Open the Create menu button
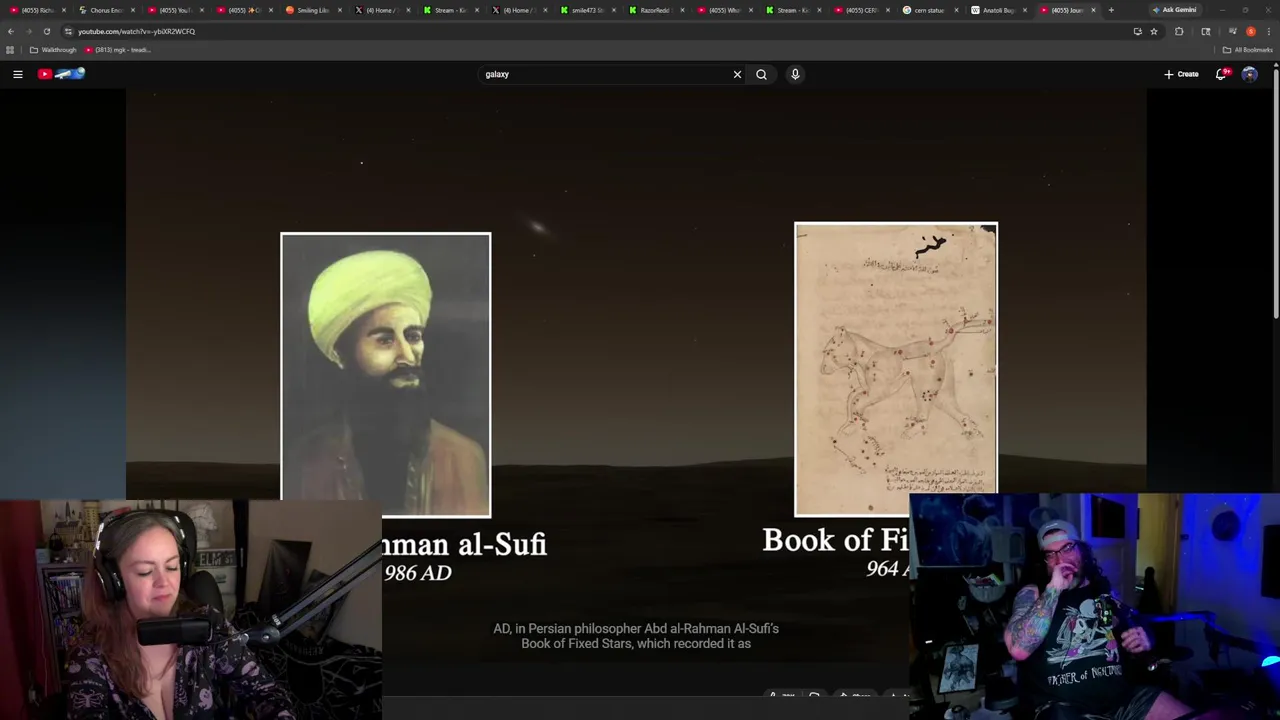The width and height of the screenshot is (1280, 720). (x=1181, y=74)
